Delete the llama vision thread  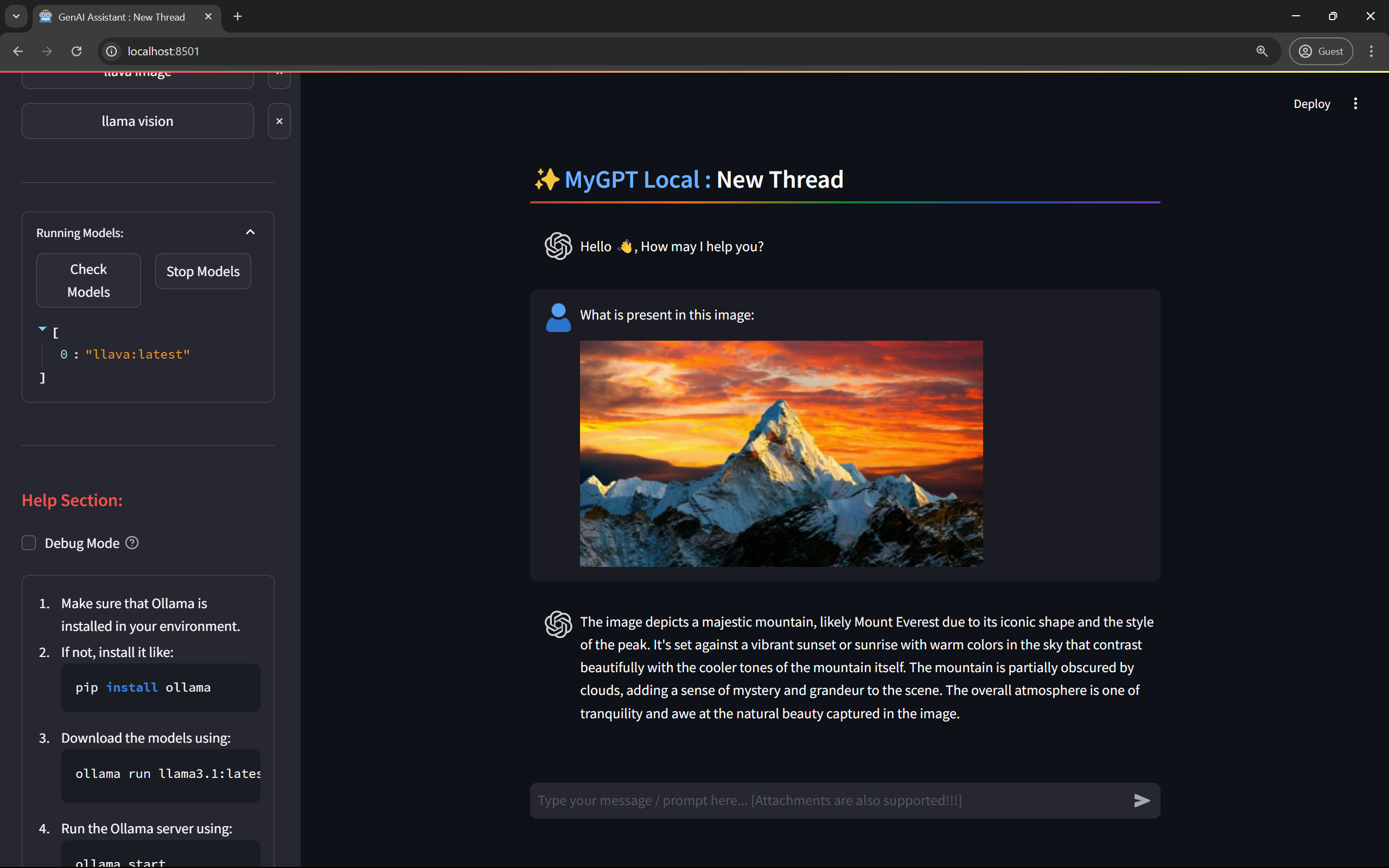[279, 121]
